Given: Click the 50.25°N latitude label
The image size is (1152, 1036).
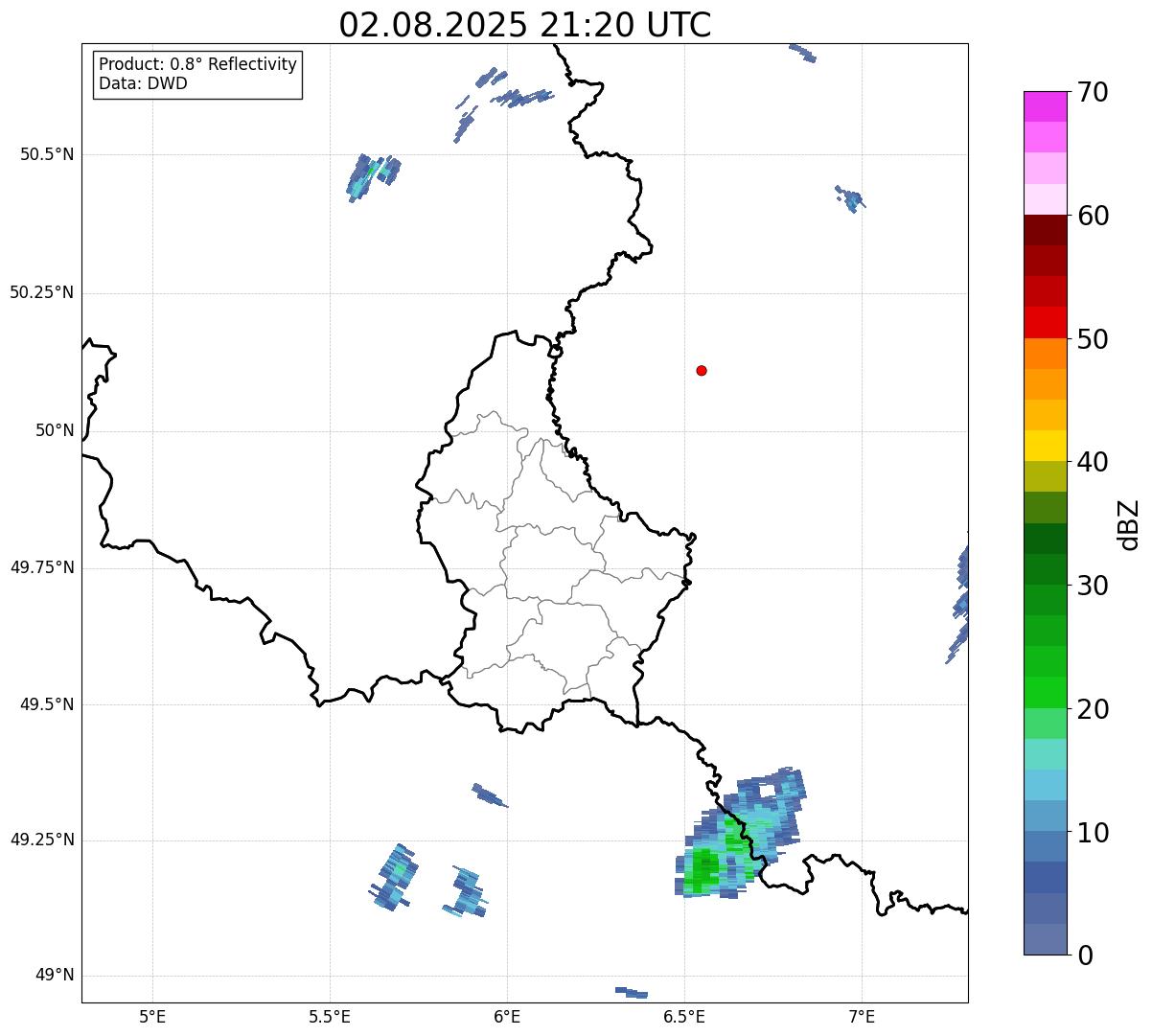Looking at the screenshot, I should tap(41, 292).
